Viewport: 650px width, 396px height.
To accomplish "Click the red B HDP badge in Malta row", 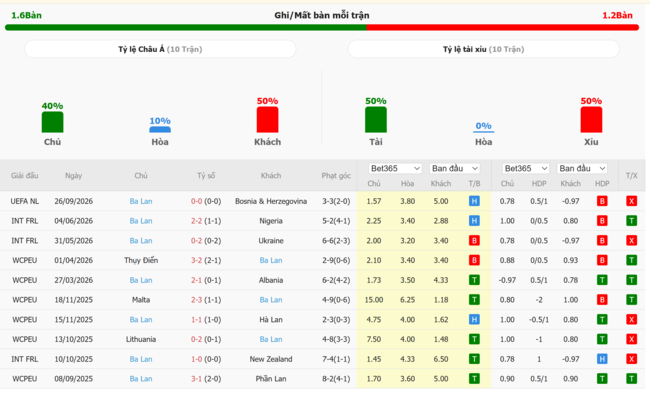I will click(x=602, y=300).
